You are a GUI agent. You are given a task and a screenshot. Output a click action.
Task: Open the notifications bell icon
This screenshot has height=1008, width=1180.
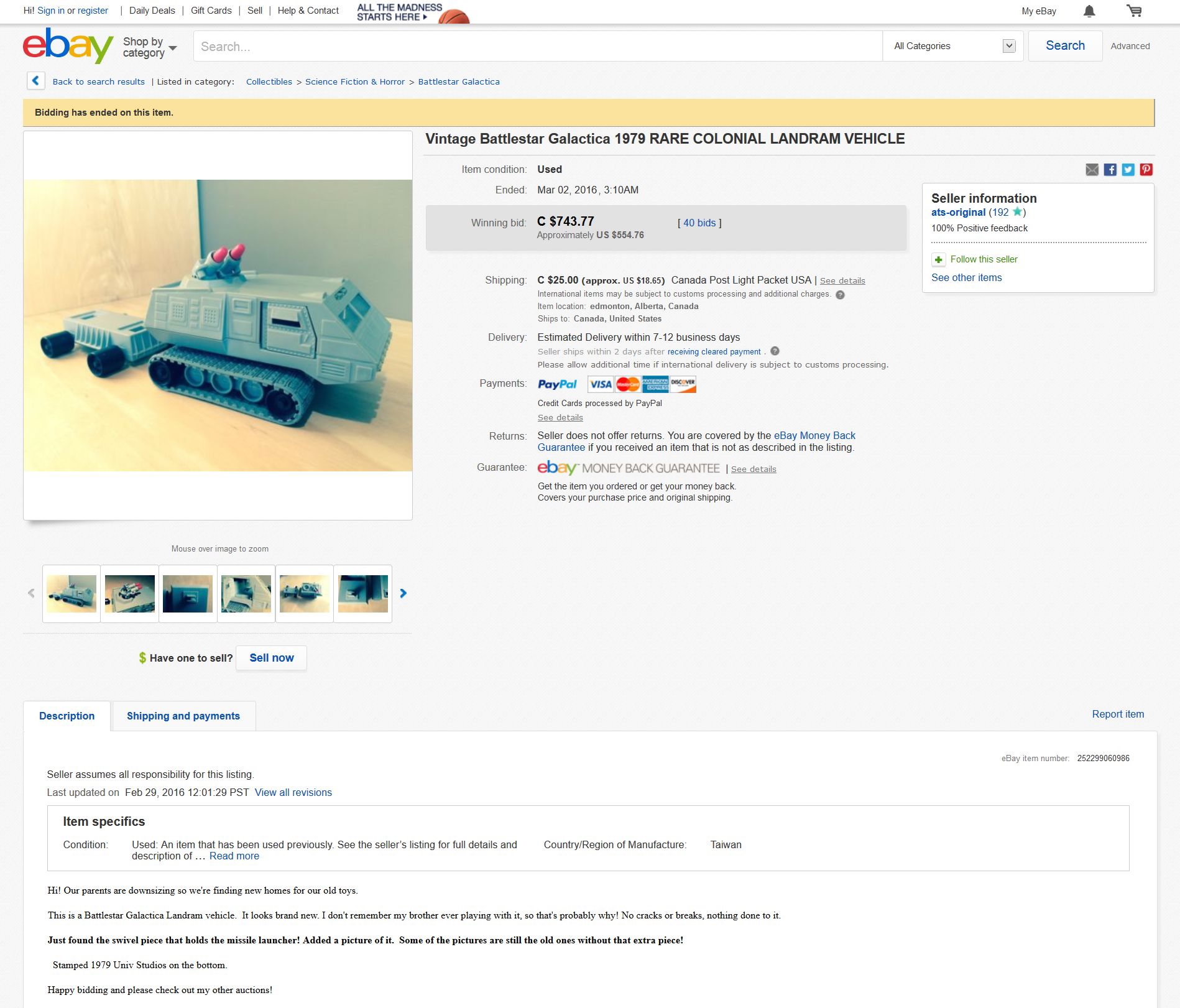(1089, 11)
